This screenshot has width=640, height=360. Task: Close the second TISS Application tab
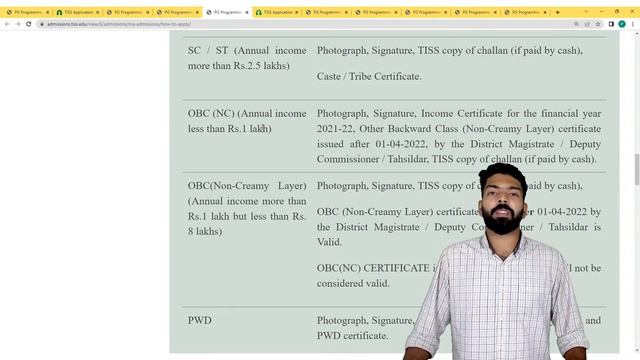(296, 13)
